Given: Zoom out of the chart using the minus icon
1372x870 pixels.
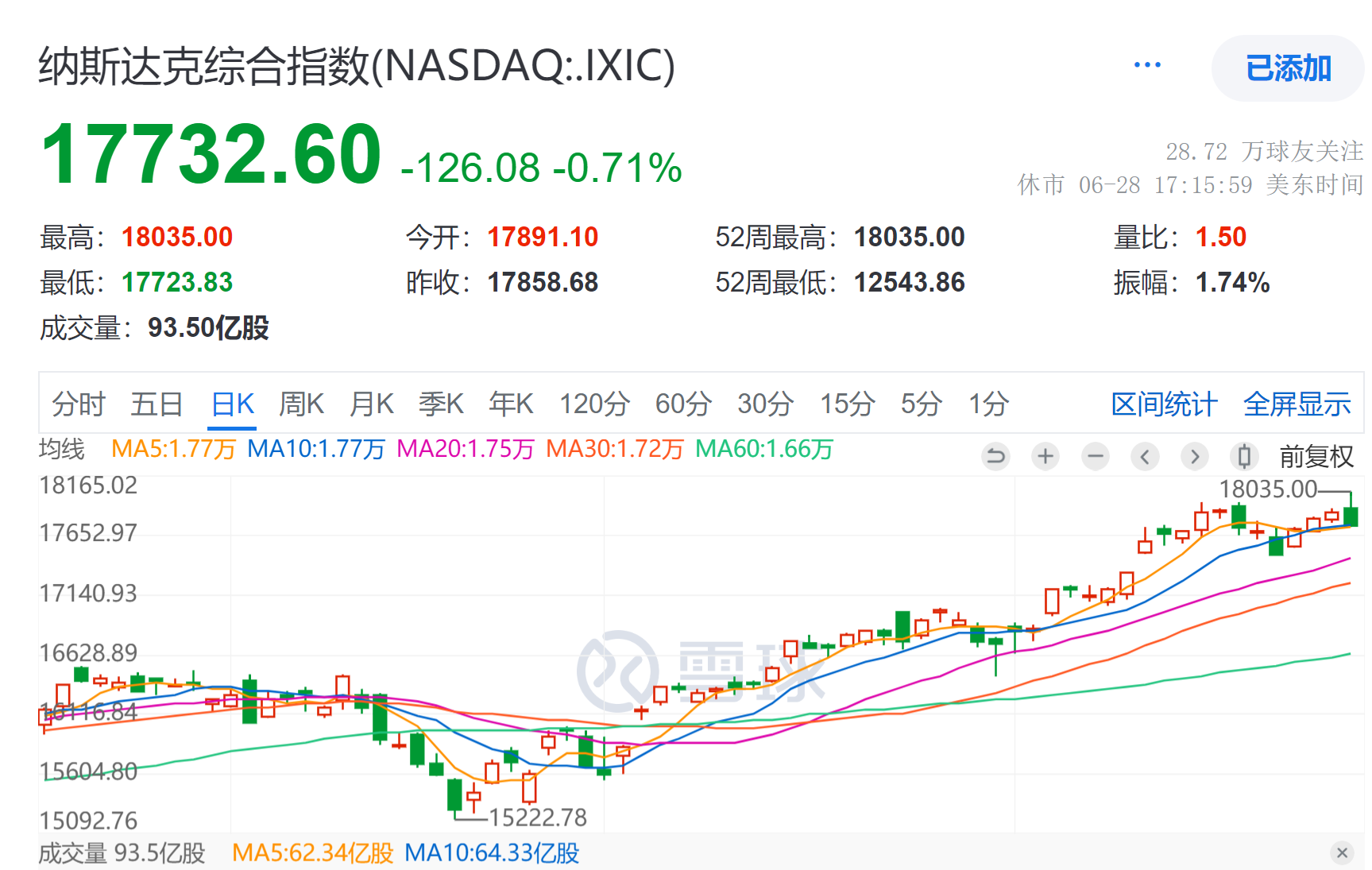Looking at the screenshot, I should click(x=1096, y=457).
